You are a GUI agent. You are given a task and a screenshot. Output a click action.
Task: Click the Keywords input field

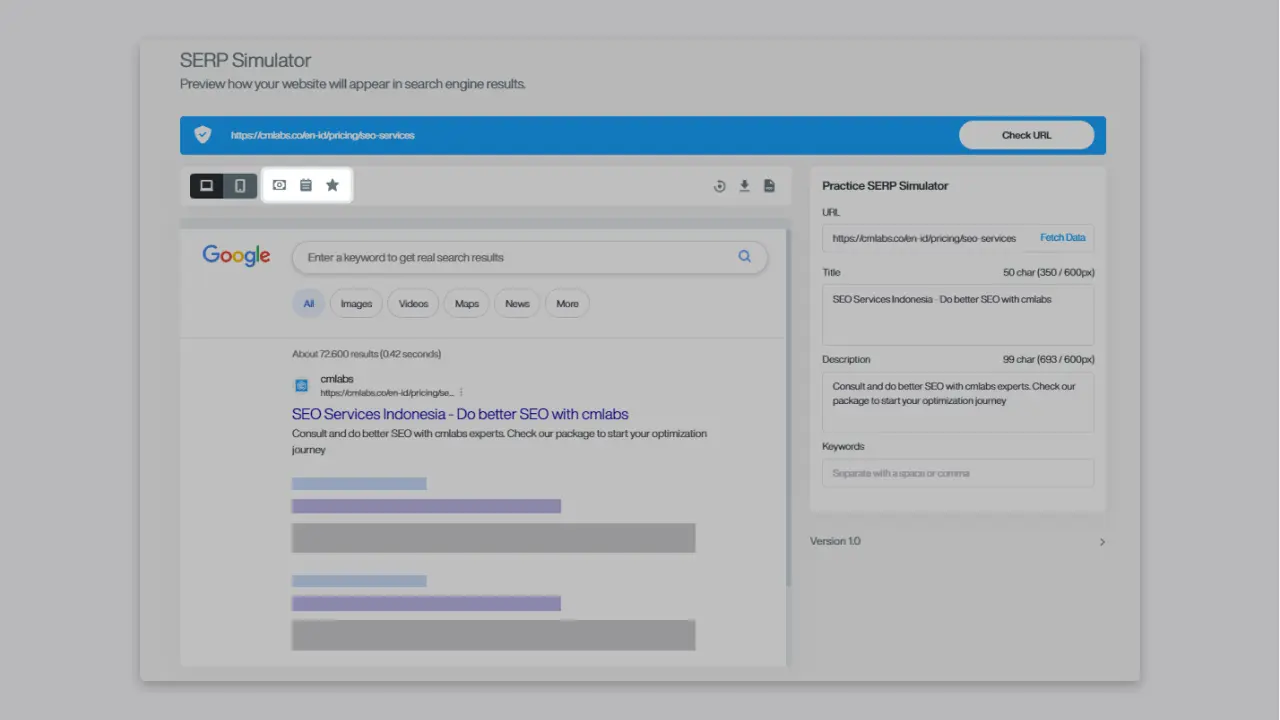[957, 472]
